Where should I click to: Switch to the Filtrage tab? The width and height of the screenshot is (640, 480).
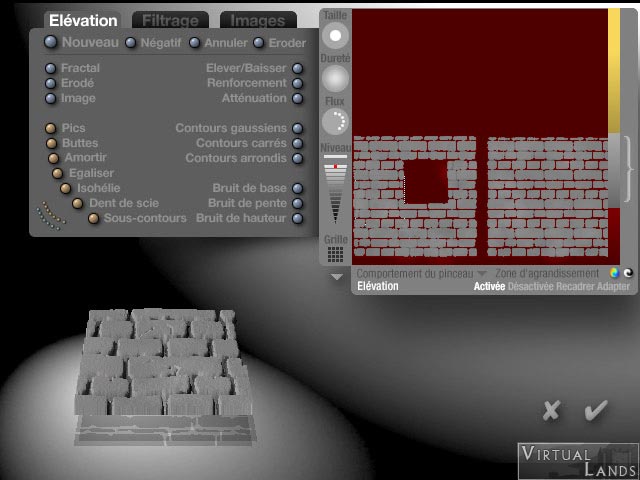(x=169, y=20)
